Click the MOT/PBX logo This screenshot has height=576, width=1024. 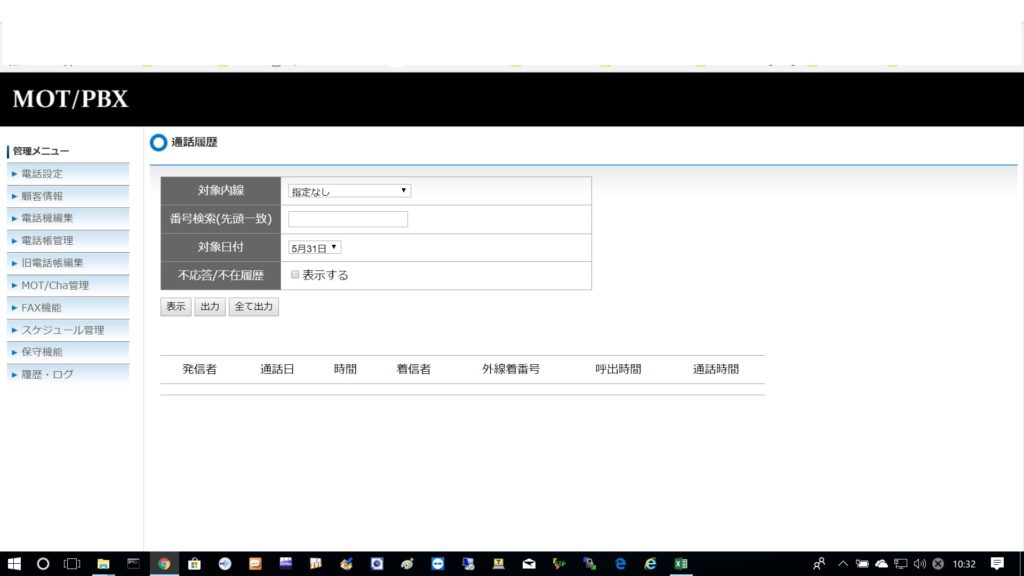[x=71, y=99]
